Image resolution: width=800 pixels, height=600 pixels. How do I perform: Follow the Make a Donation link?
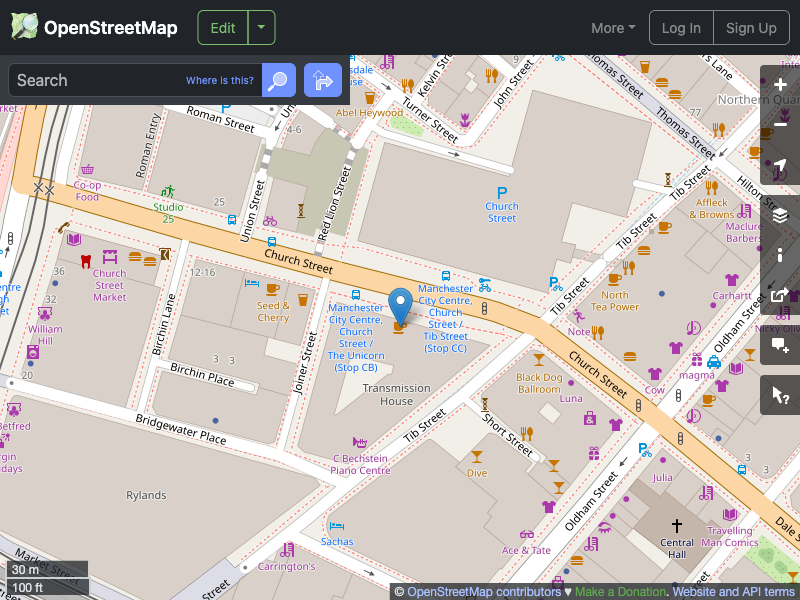pos(620,591)
